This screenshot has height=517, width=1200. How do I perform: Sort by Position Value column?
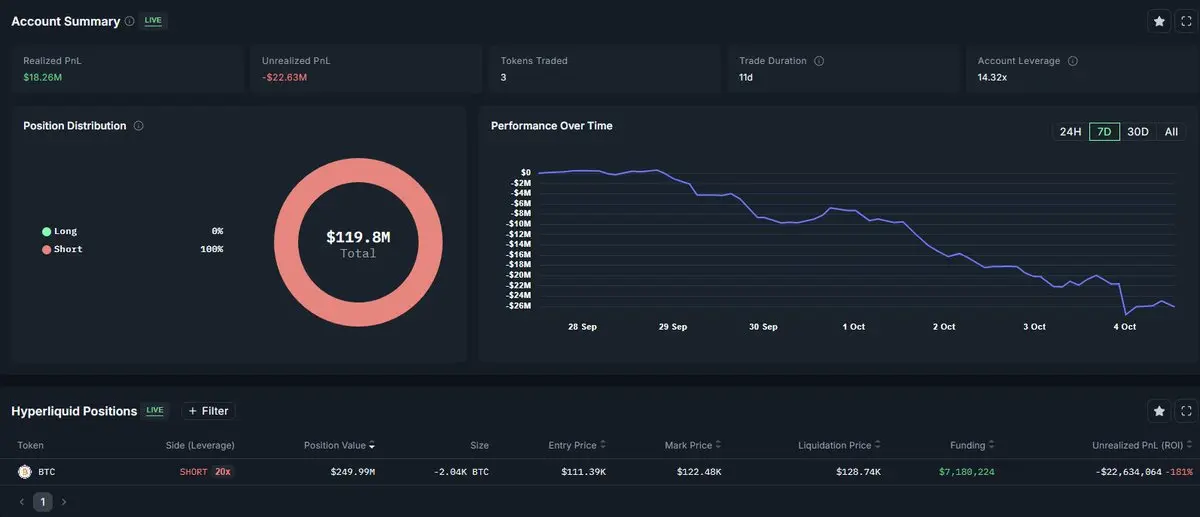click(x=339, y=445)
